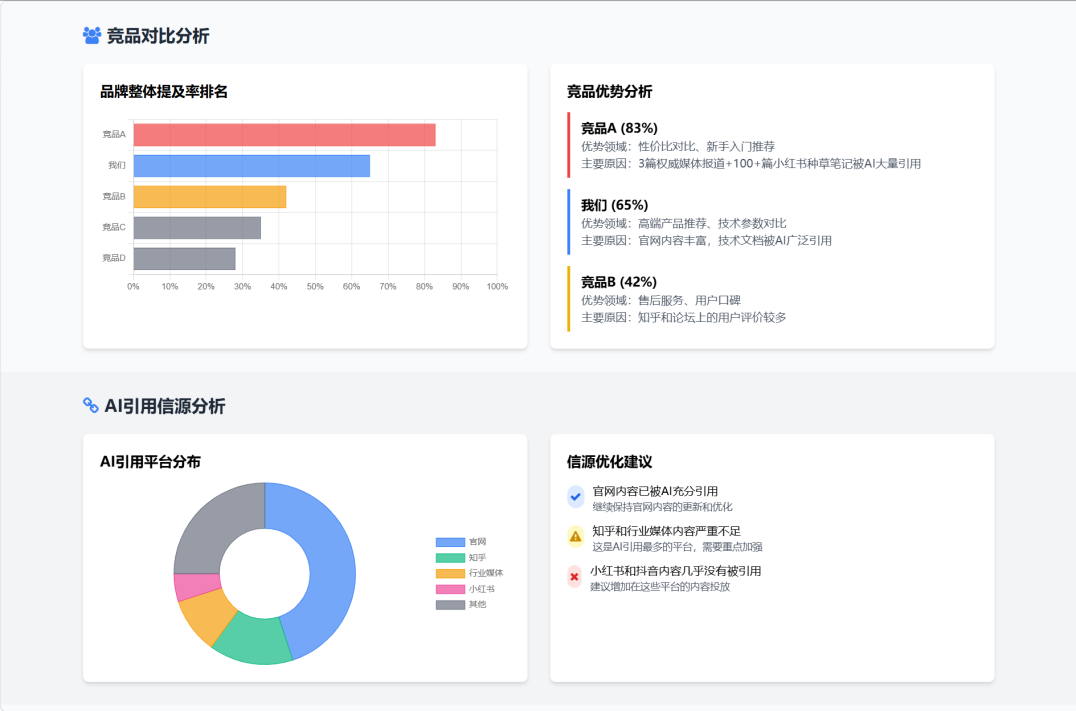
Task: Click the red cross icon for 小红书和抖音内容
Action: tap(575, 576)
